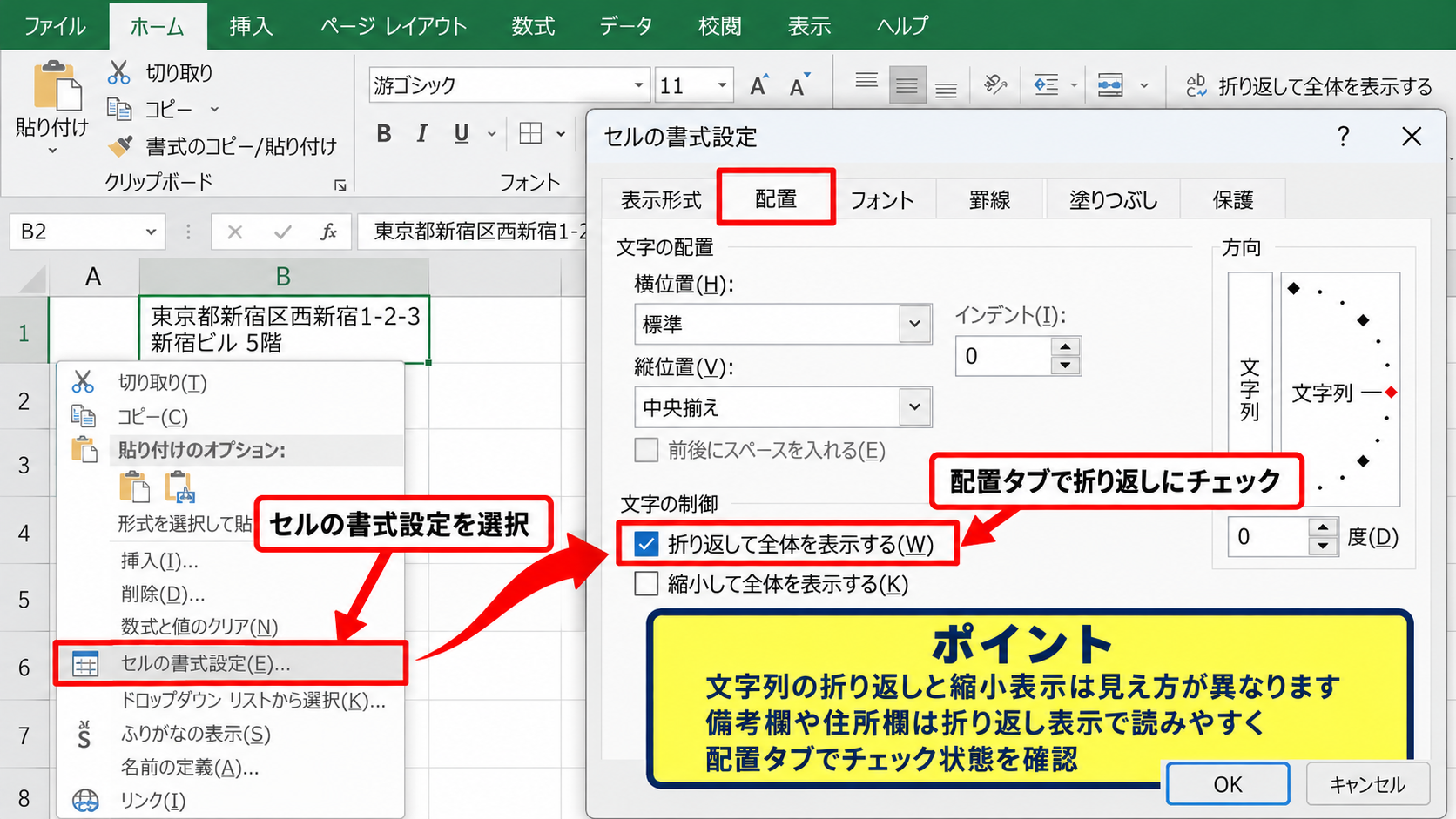Expand the Paste dropdown arrow under 貼り付け

52,151
